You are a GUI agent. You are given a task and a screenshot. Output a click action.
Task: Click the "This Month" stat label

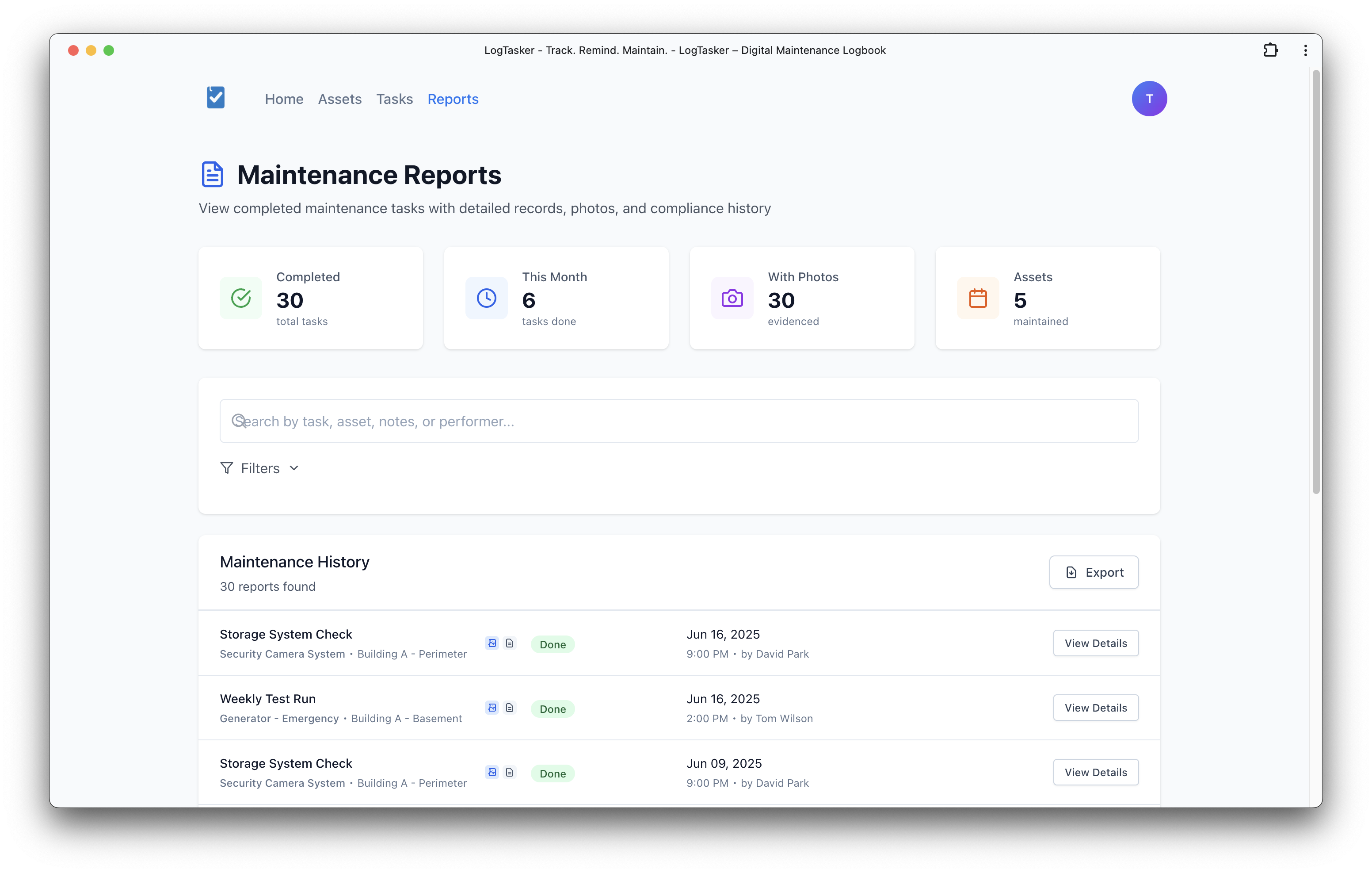coord(554,276)
